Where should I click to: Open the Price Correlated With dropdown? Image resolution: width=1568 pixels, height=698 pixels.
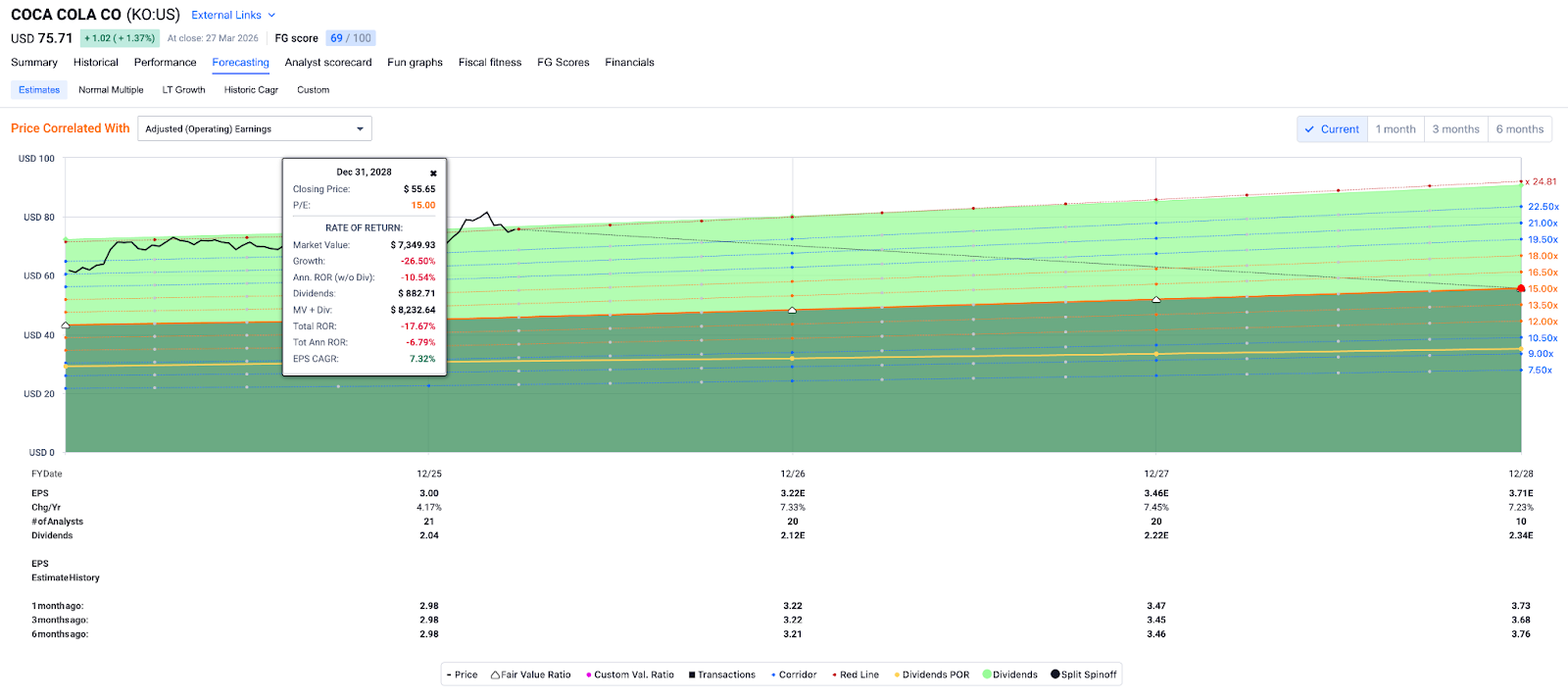coord(255,128)
